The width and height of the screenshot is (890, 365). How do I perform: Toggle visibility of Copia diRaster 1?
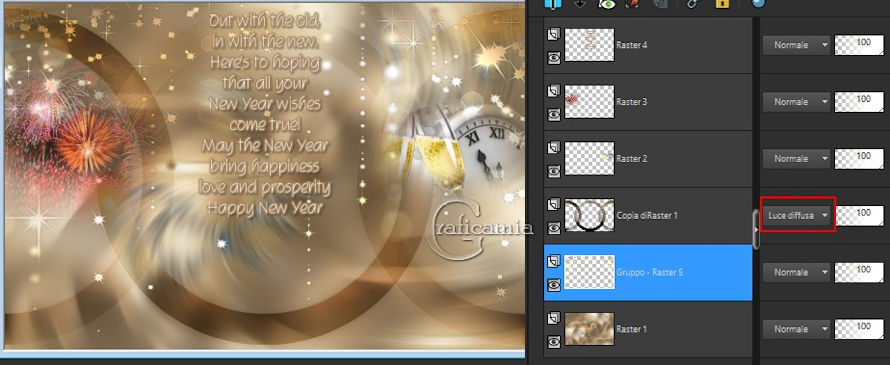pos(553,228)
